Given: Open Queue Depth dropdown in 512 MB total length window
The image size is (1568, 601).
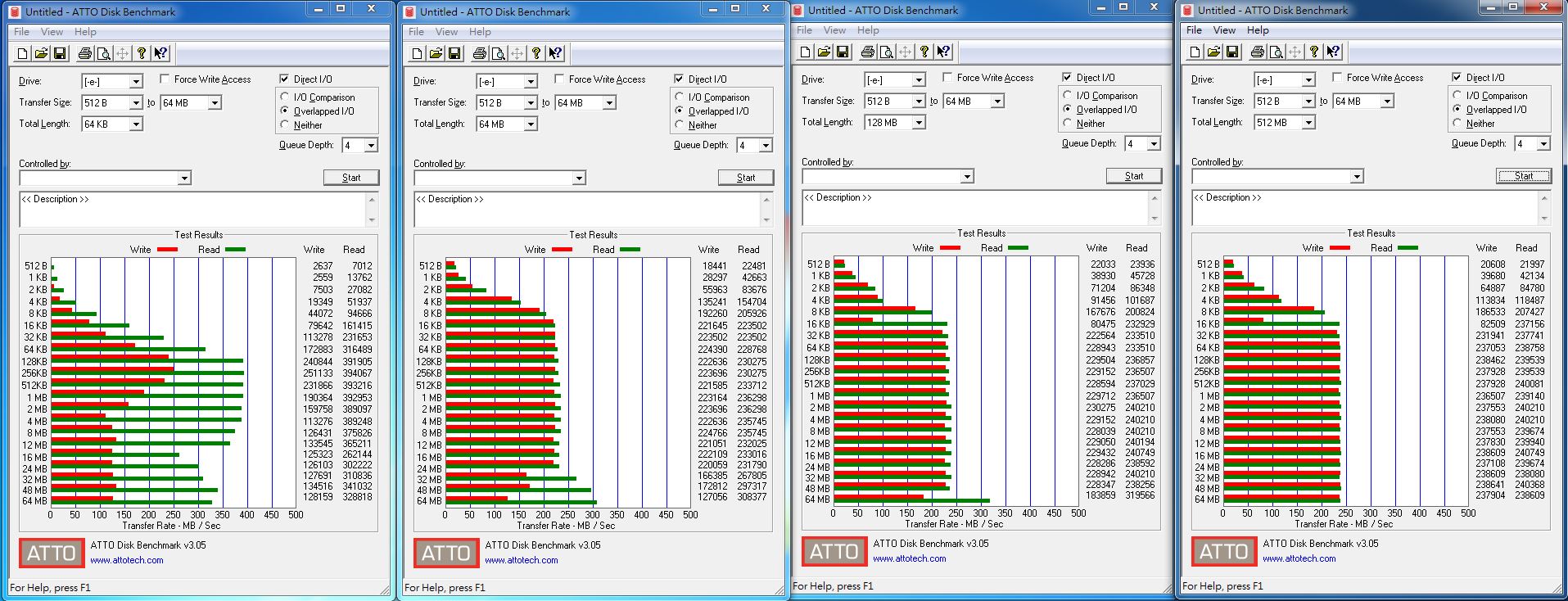Looking at the screenshot, I should tap(1543, 143).
